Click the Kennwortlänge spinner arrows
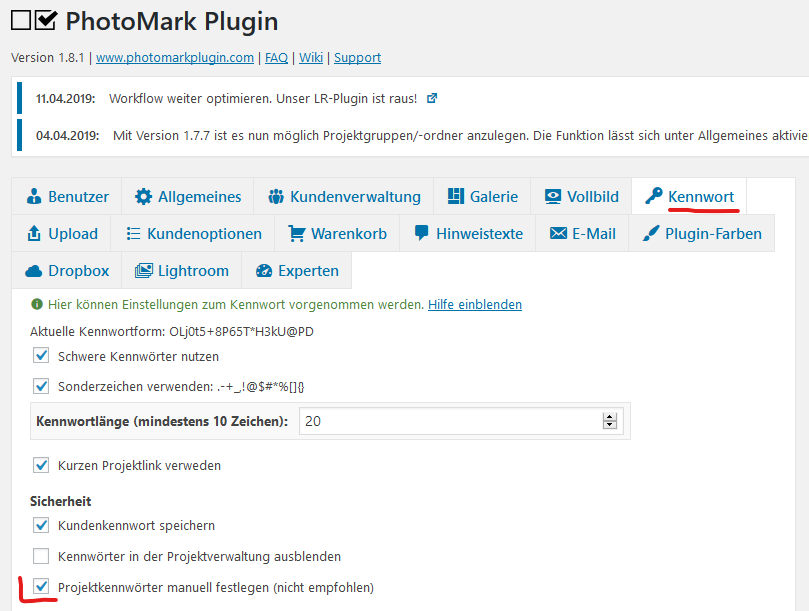 (609, 422)
